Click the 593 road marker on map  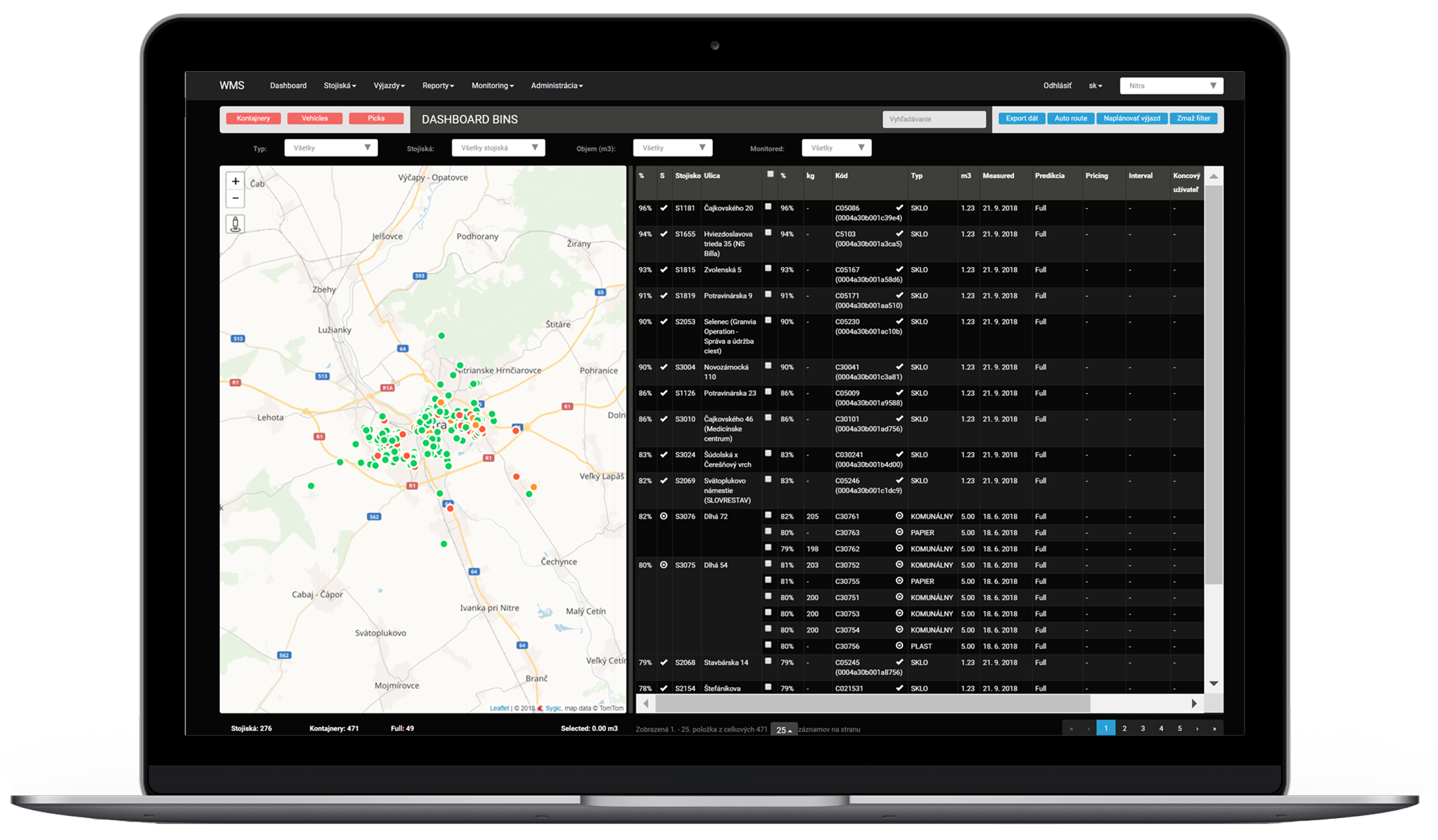pos(420,276)
